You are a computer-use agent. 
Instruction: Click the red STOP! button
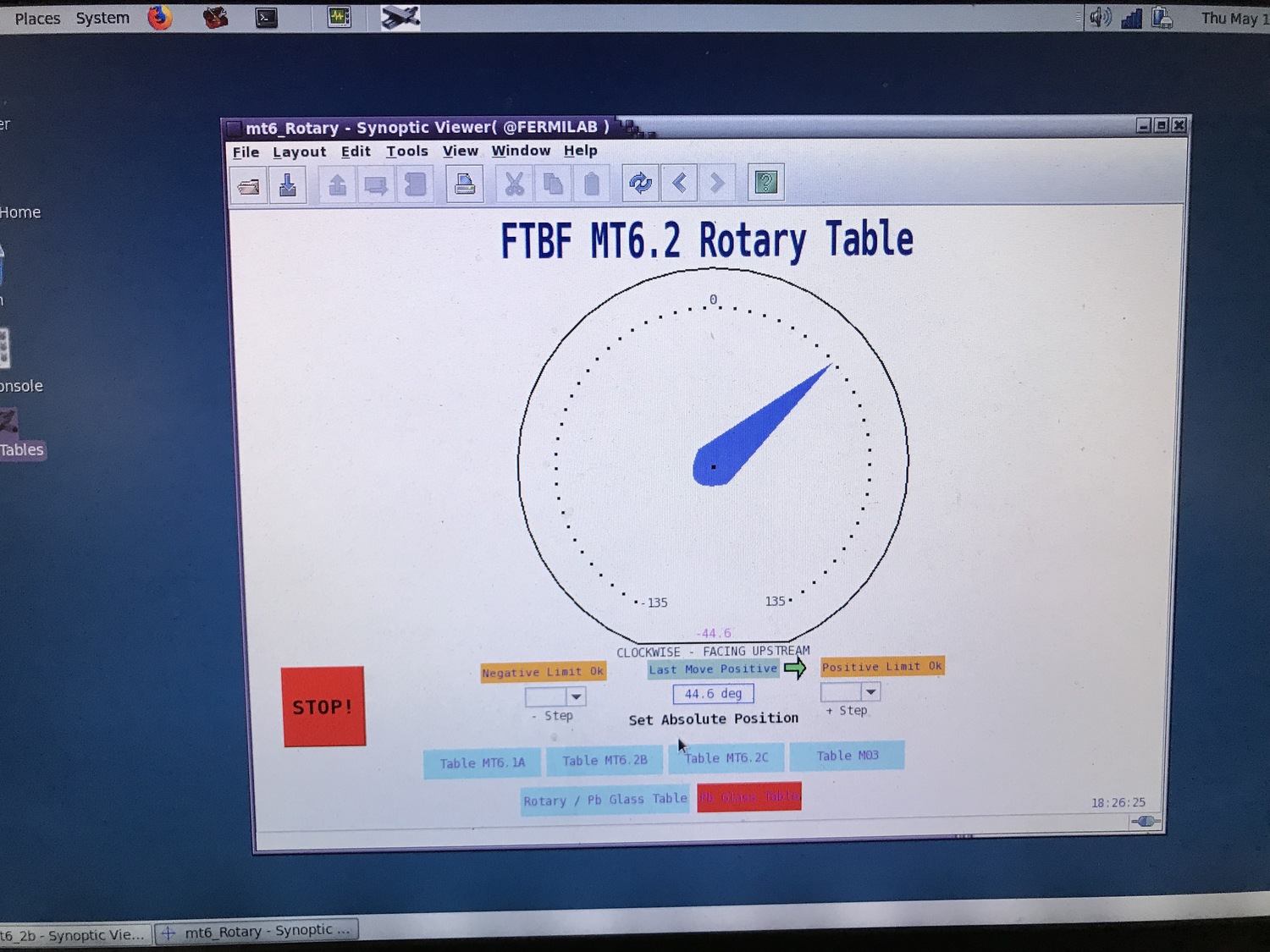coord(323,707)
